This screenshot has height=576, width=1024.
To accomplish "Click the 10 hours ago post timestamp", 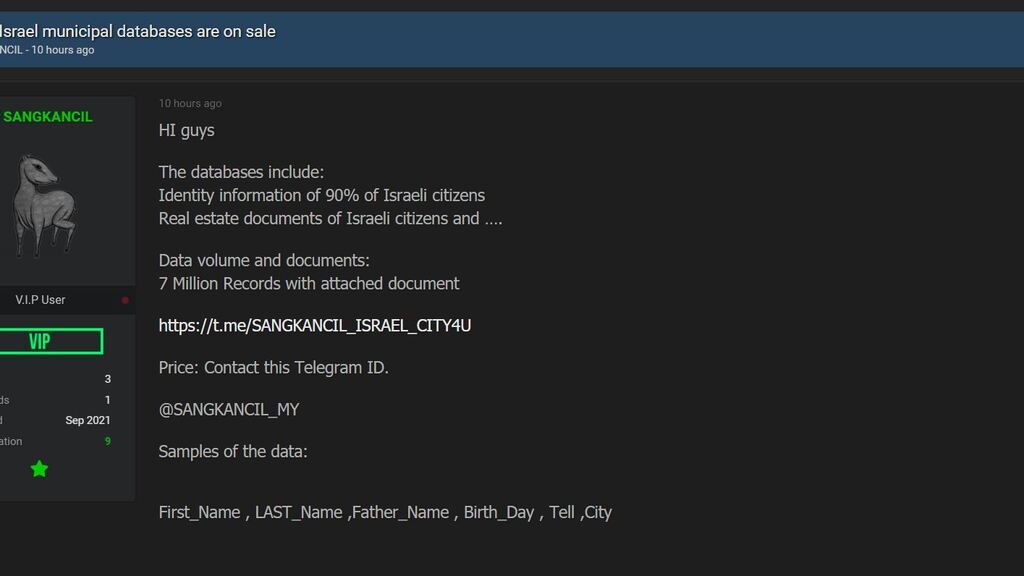I will click(190, 103).
